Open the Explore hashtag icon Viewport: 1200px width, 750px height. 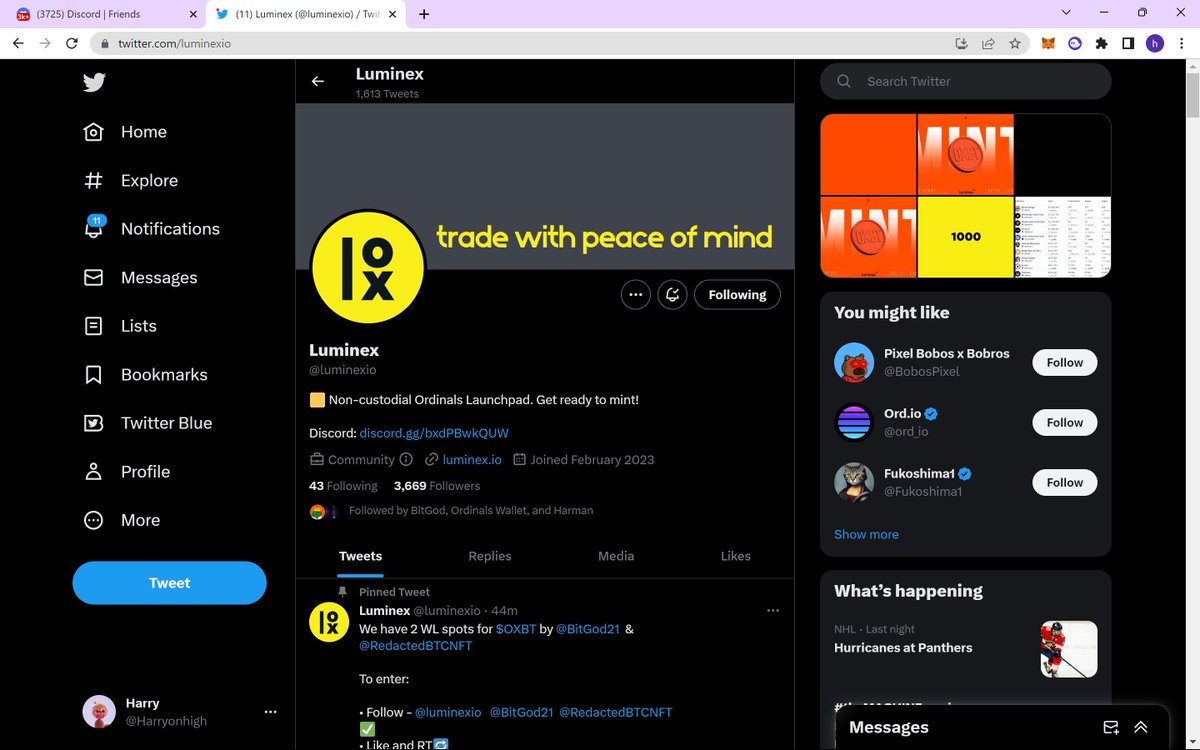(94, 180)
